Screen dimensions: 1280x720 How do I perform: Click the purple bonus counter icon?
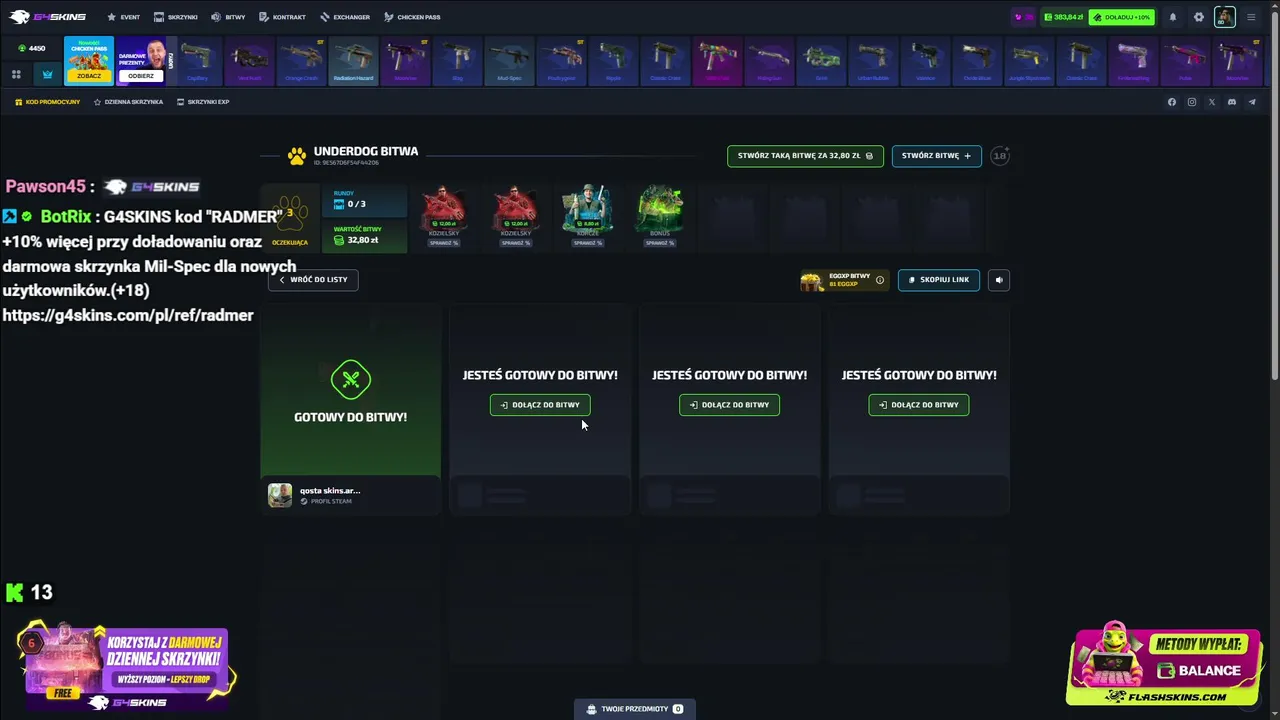pos(1022,17)
